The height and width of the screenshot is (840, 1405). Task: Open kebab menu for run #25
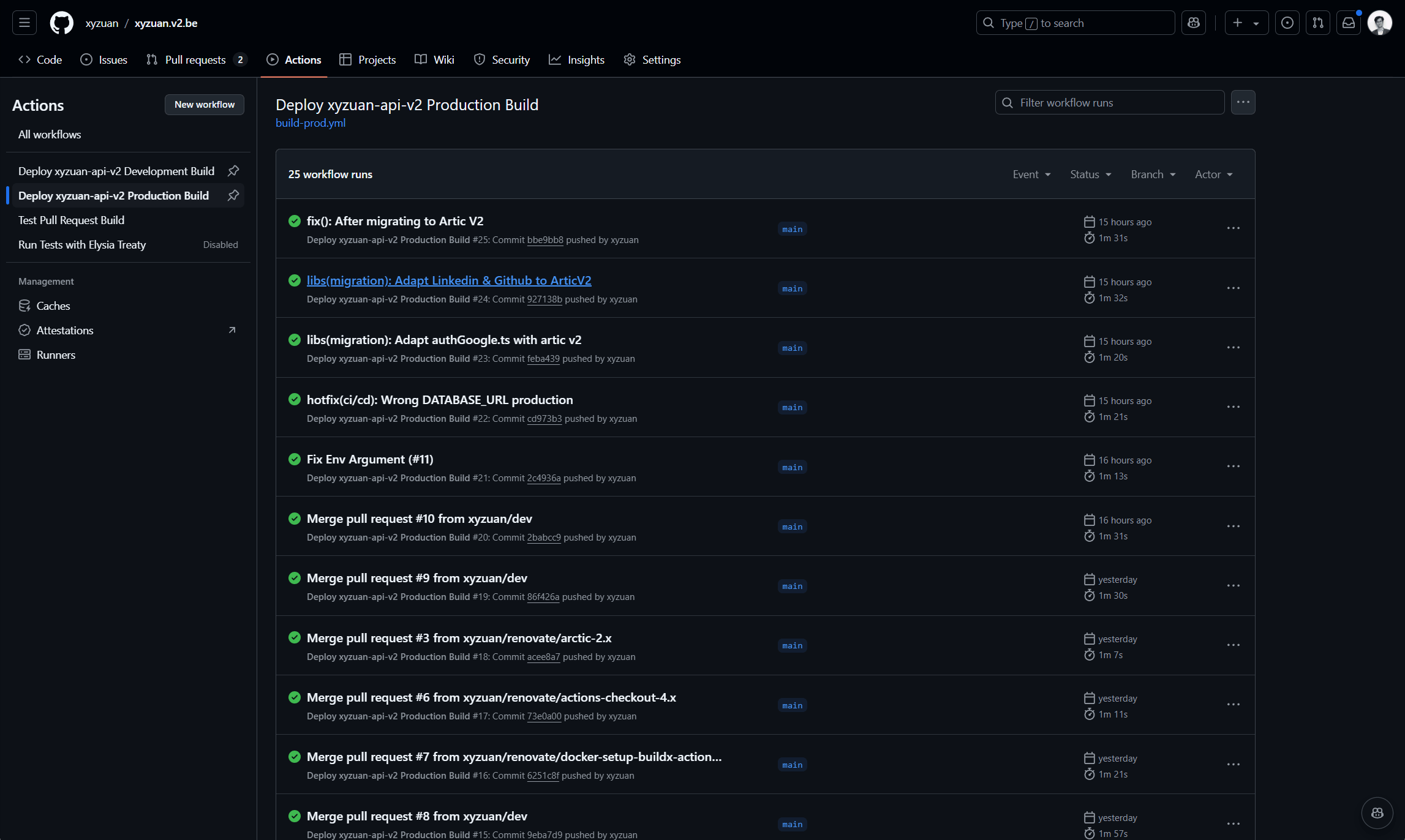tap(1233, 228)
